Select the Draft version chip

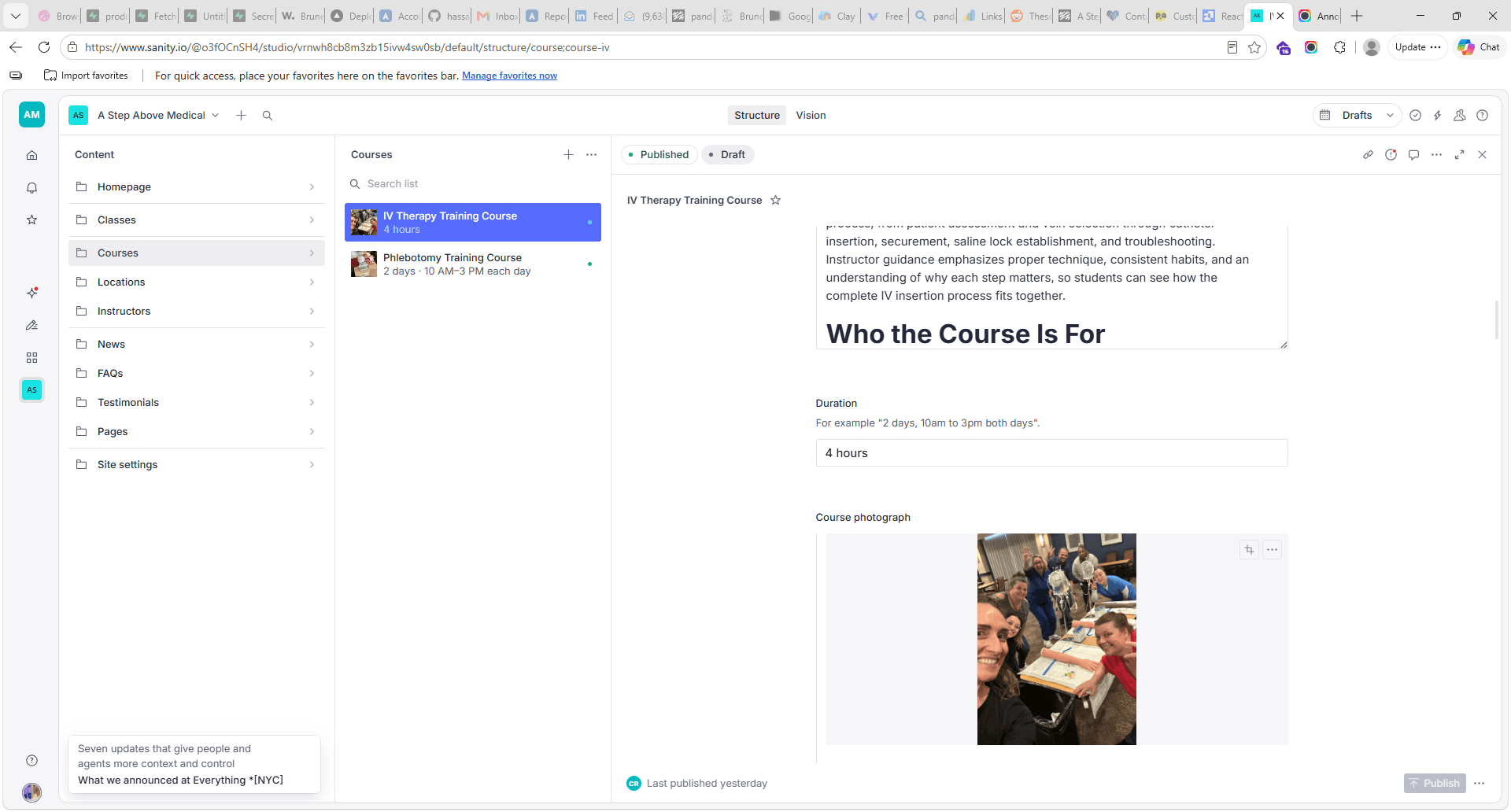pyautogui.click(x=727, y=154)
